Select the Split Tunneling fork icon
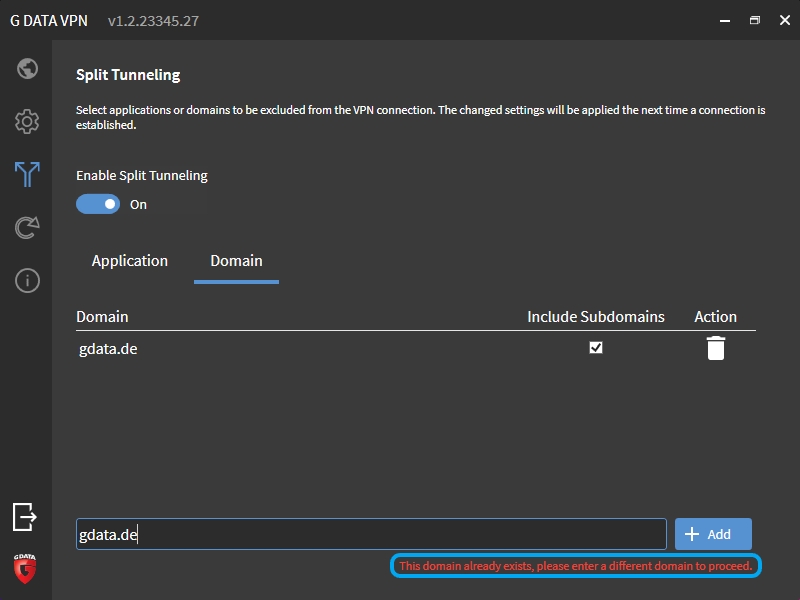Viewport: 800px width, 600px height. click(27, 174)
